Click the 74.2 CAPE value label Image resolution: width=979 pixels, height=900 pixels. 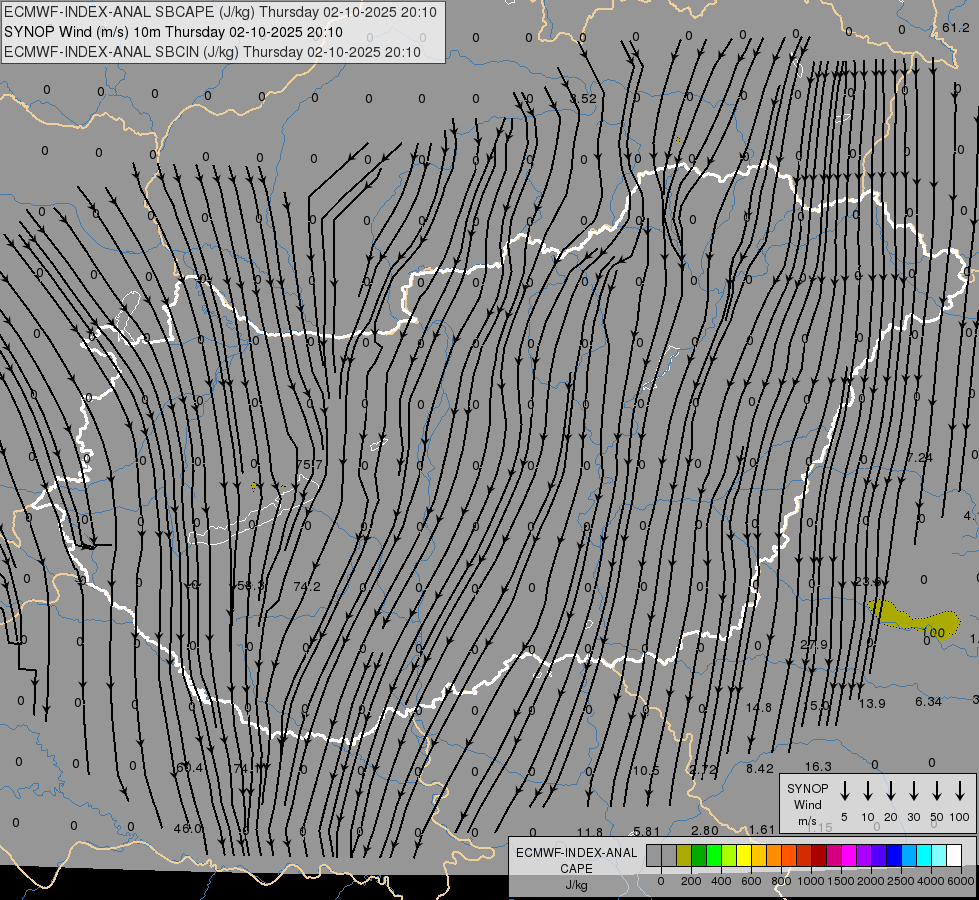307,586
